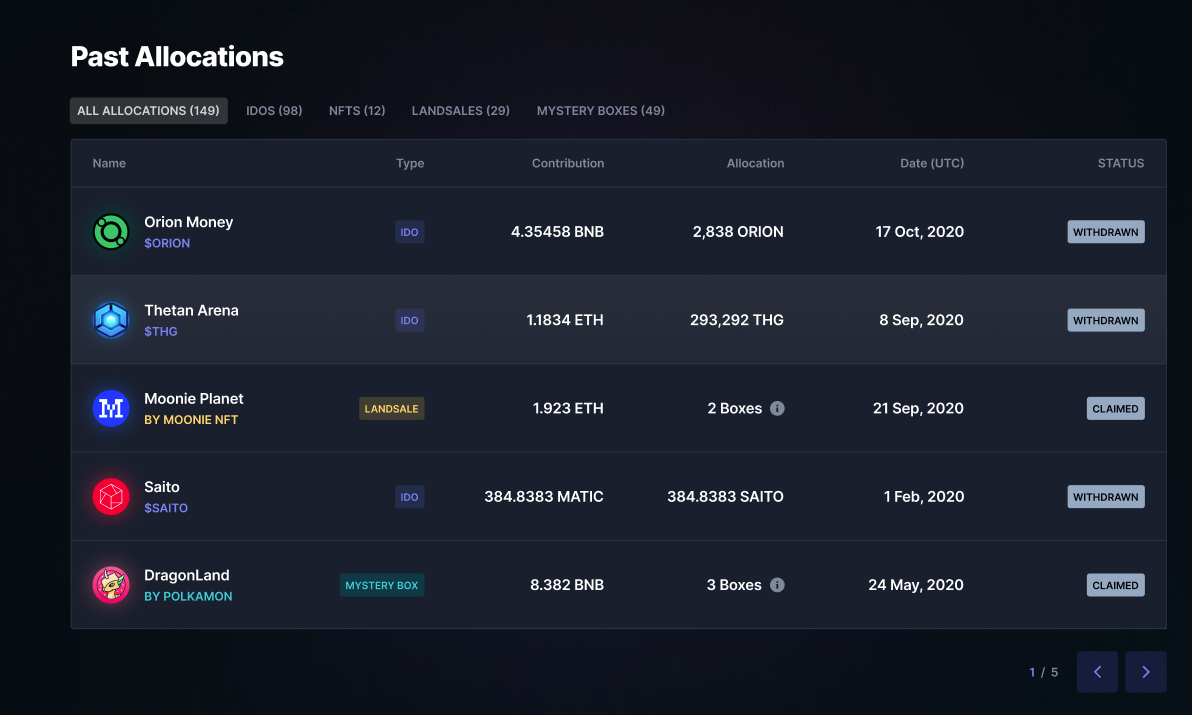The image size is (1192, 715).
Task: Click the Moonie Planet project name
Action: point(194,398)
